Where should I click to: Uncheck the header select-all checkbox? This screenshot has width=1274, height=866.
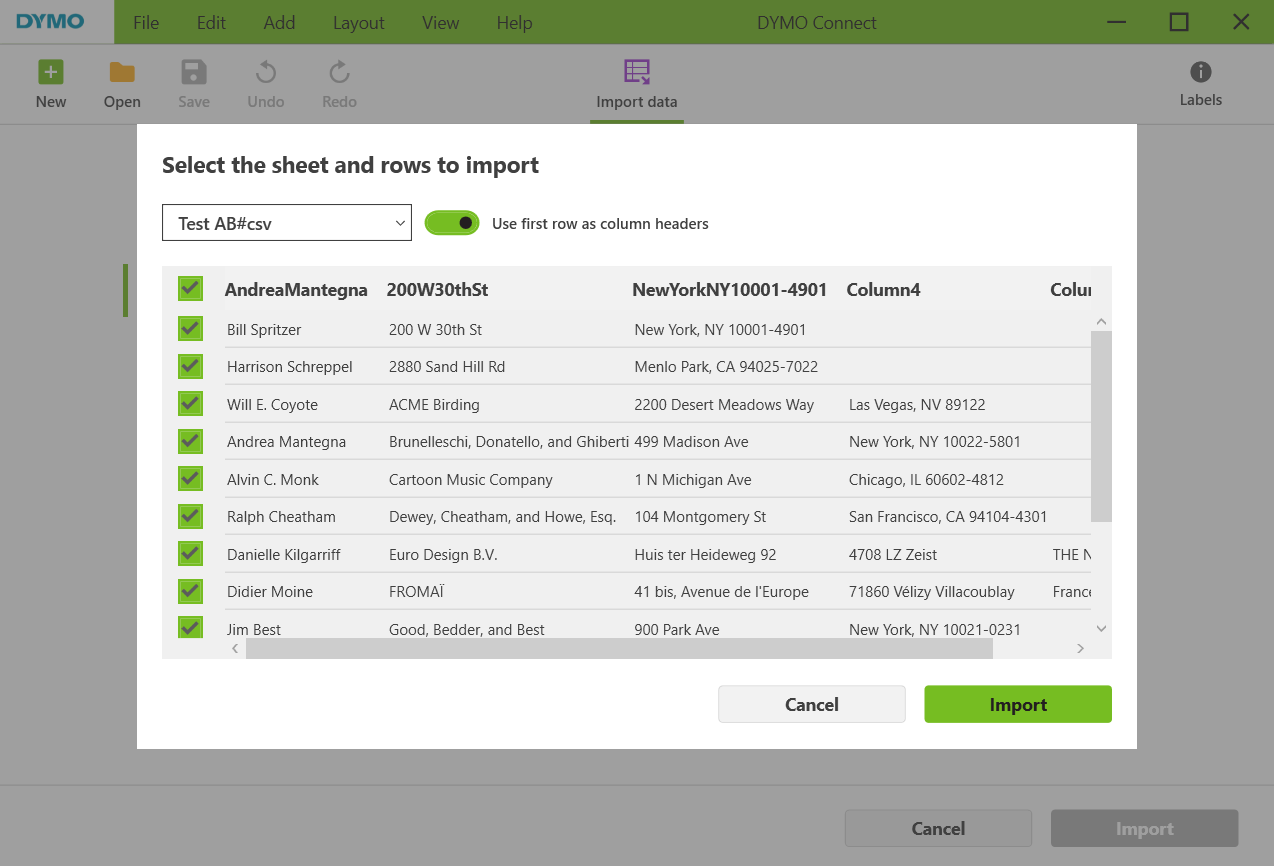190,289
